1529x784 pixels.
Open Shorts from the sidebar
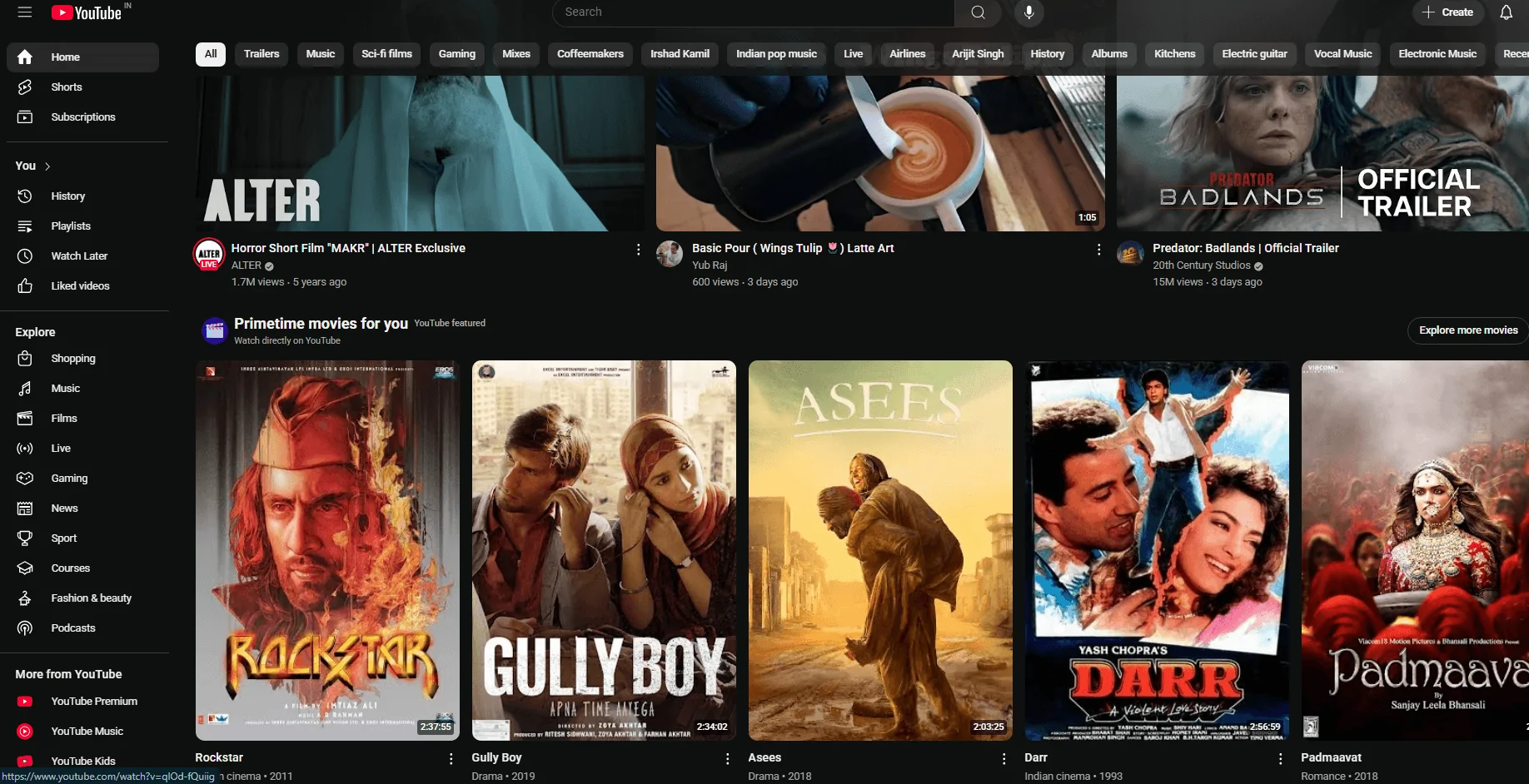(x=67, y=87)
